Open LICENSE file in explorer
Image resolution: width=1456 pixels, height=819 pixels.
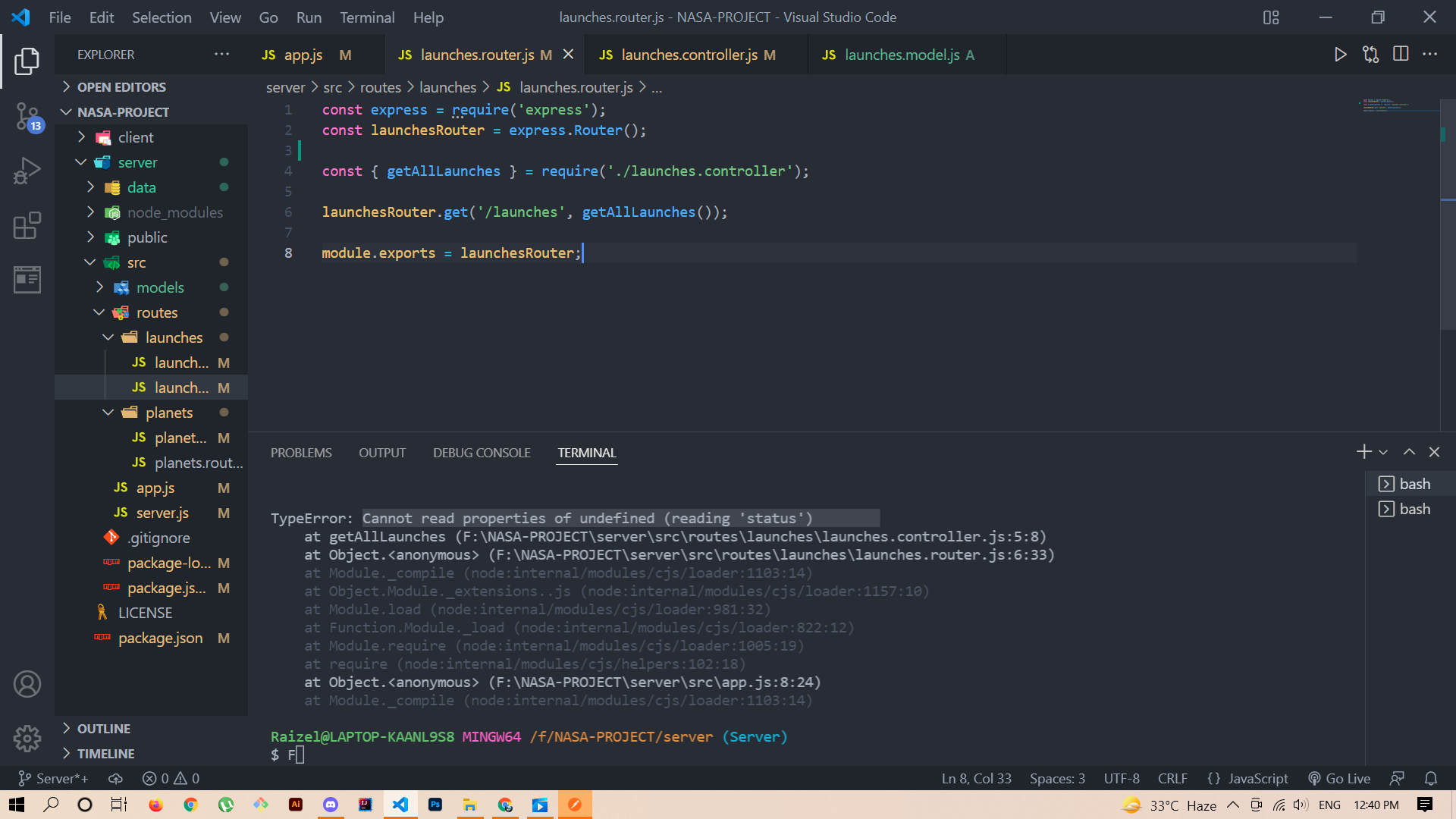[x=151, y=613]
